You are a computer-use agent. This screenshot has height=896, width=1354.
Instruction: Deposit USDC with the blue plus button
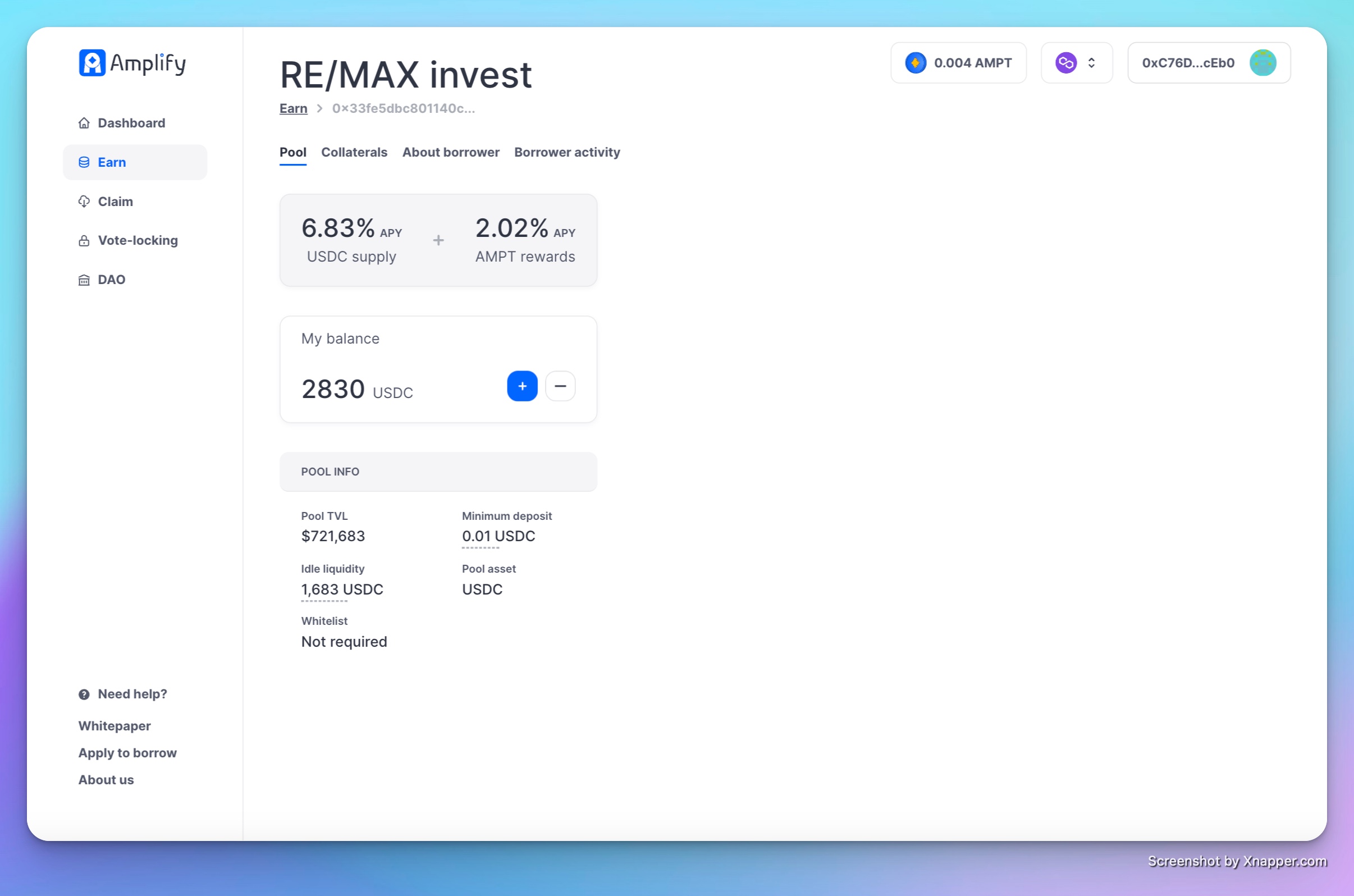[x=522, y=386]
